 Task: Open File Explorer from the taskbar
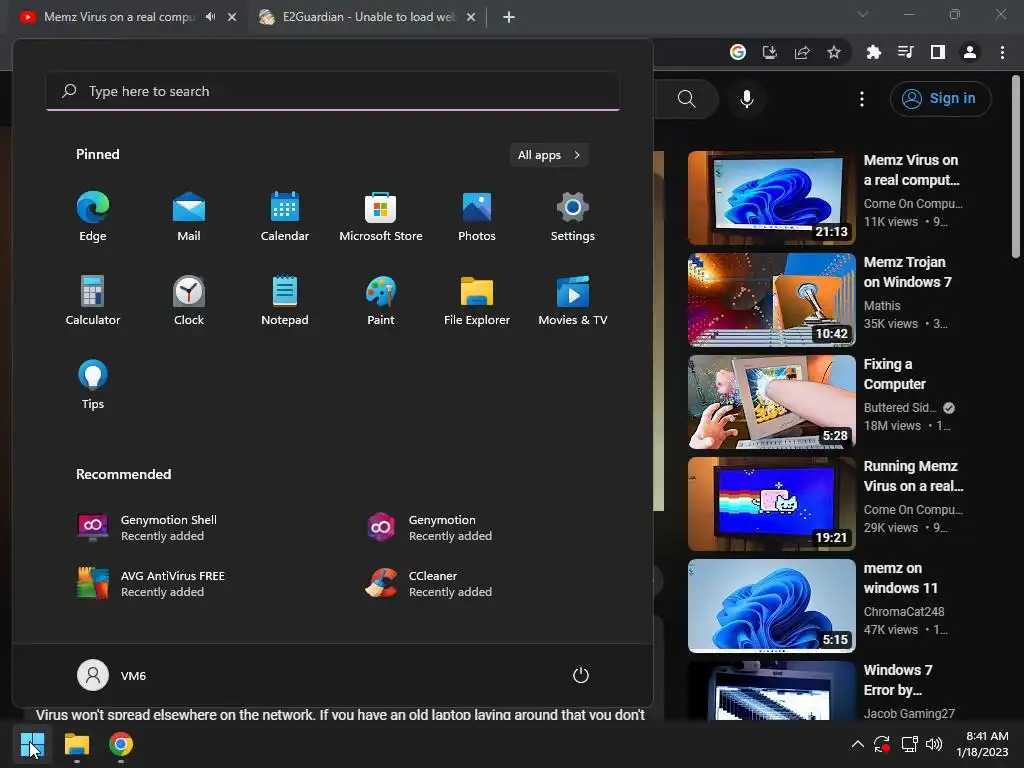[76, 744]
